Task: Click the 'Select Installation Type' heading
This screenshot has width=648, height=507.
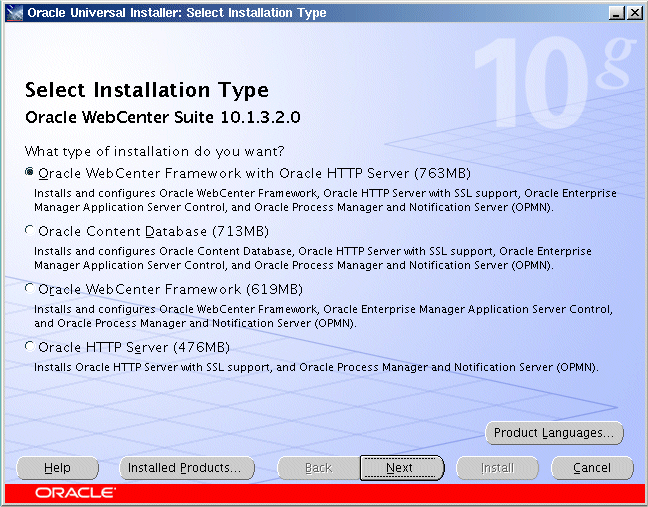Action: tap(147, 90)
